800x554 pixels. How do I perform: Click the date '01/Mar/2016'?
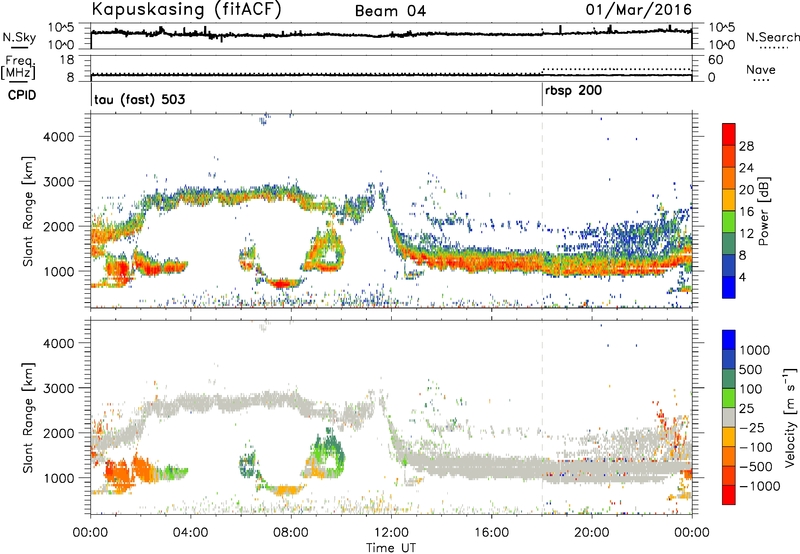638,10
